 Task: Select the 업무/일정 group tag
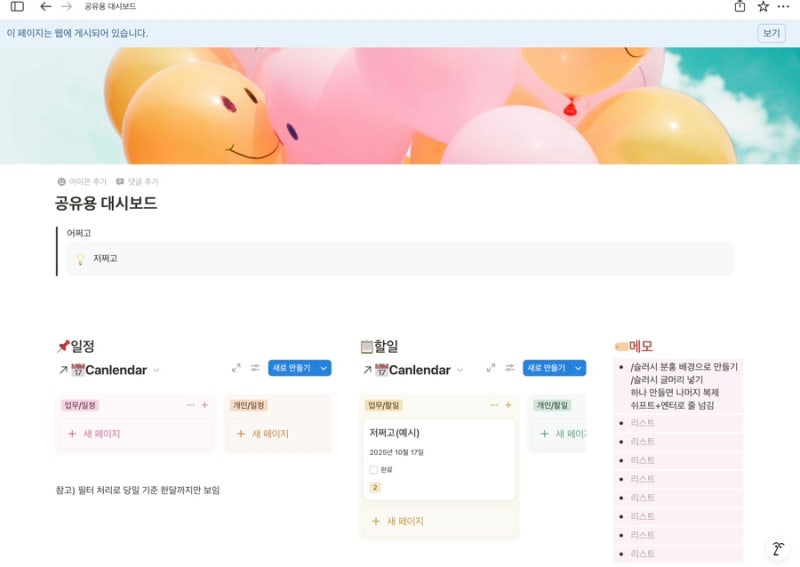tap(80, 405)
